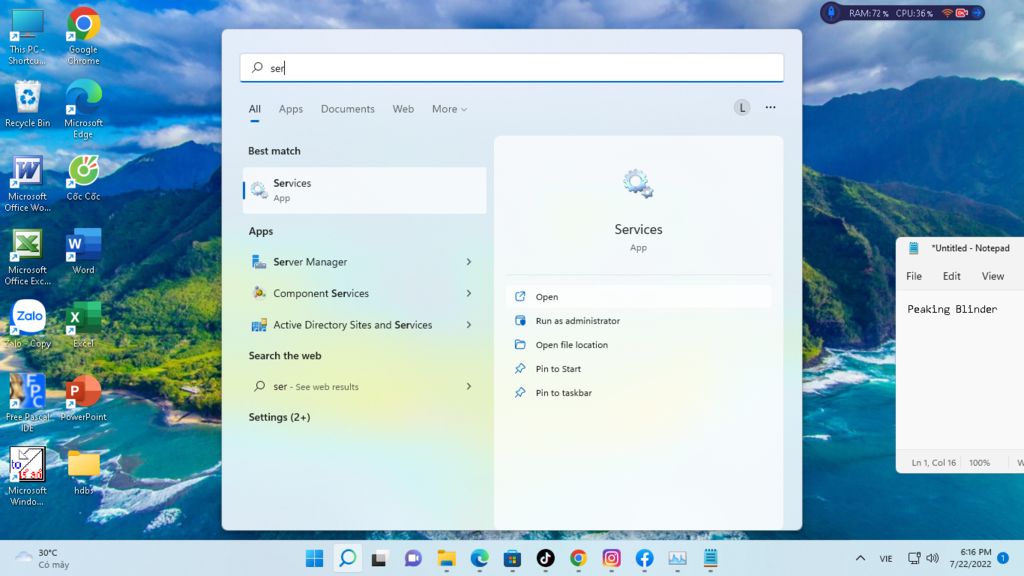The image size is (1024, 576).
Task: Click the L account avatar in search
Action: click(741, 108)
